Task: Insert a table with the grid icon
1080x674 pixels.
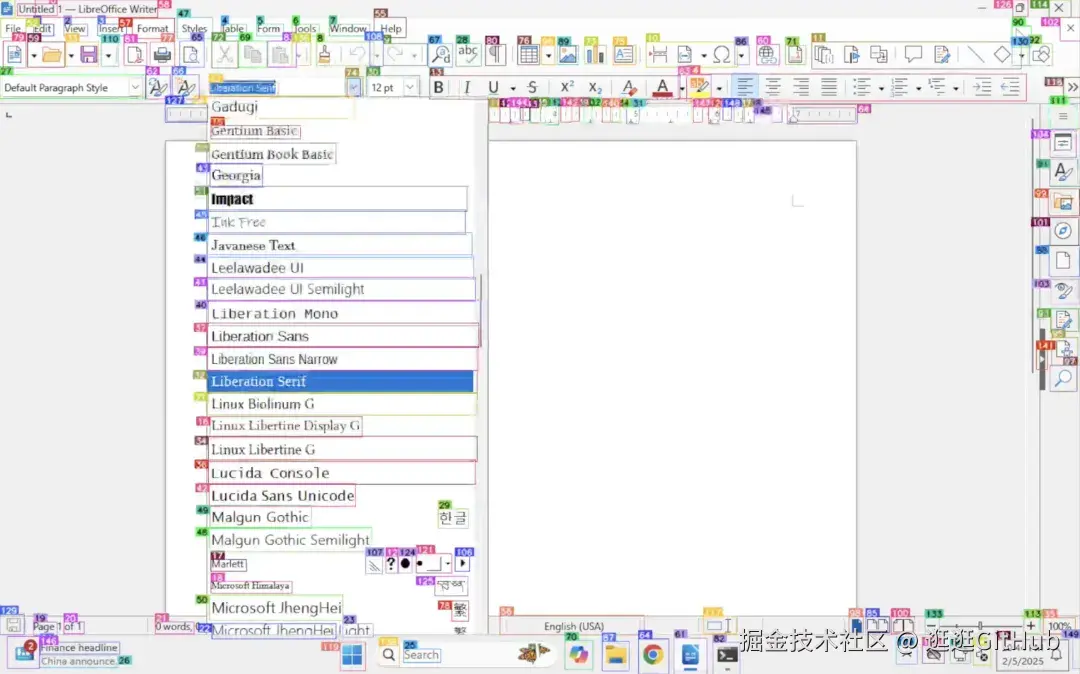Action: [528, 54]
